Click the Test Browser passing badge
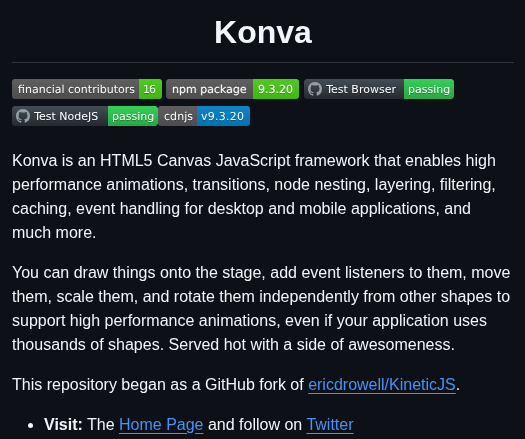 [x=379, y=89]
